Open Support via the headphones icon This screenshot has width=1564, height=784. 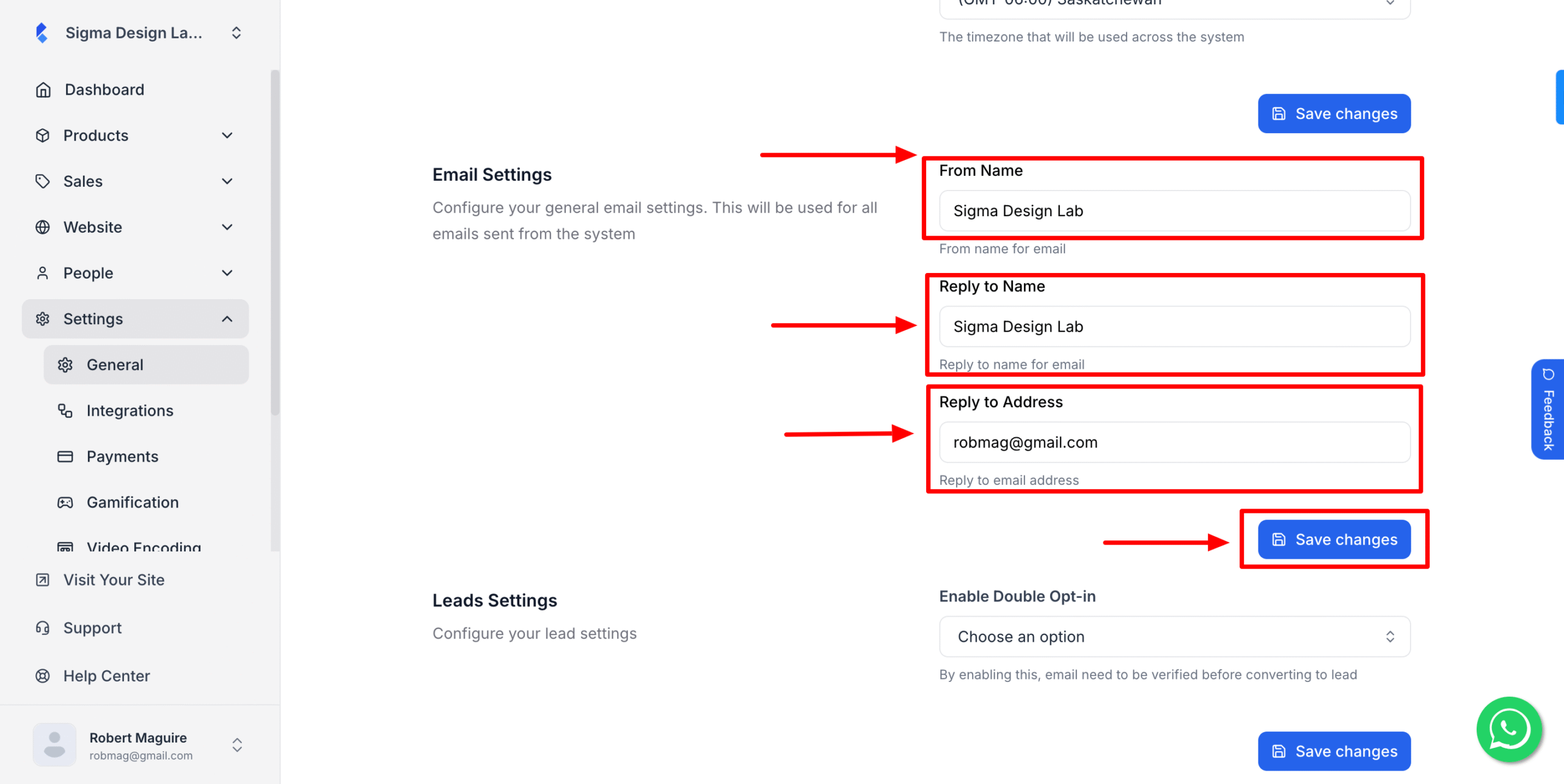[x=42, y=628]
